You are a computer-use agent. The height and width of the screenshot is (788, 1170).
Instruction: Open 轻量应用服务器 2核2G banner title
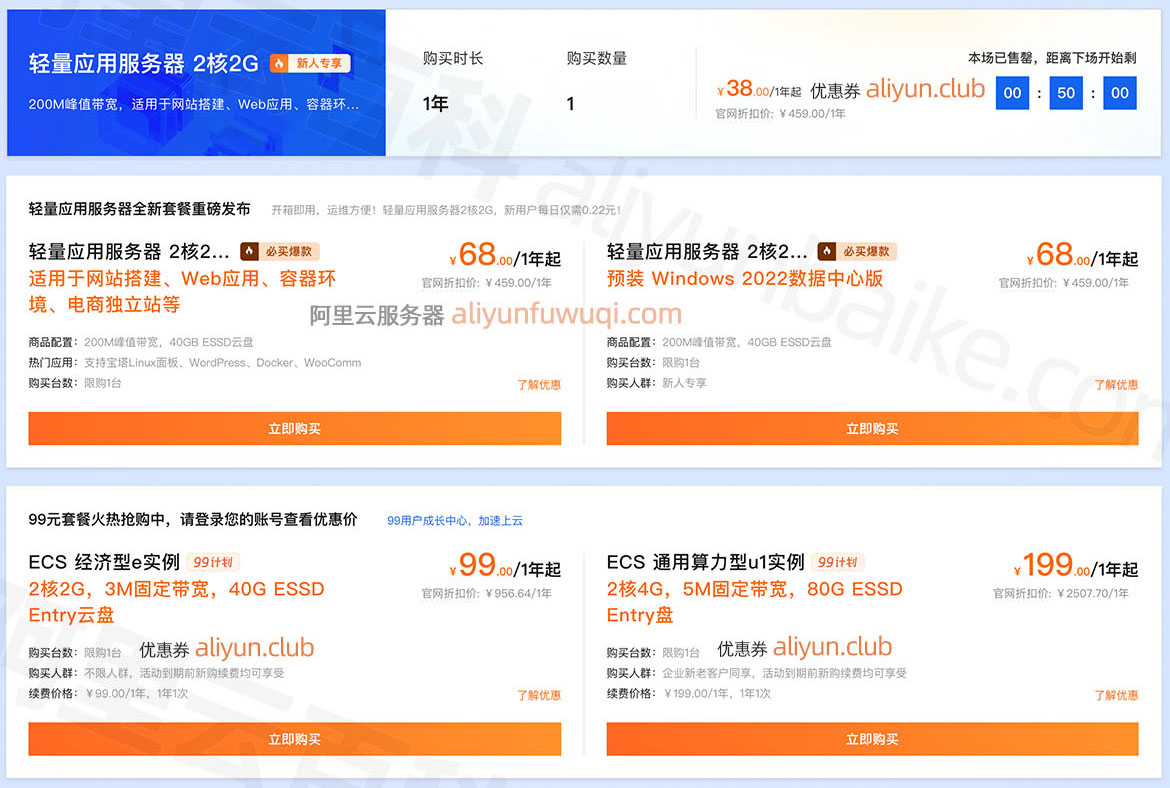pos(143,63)
